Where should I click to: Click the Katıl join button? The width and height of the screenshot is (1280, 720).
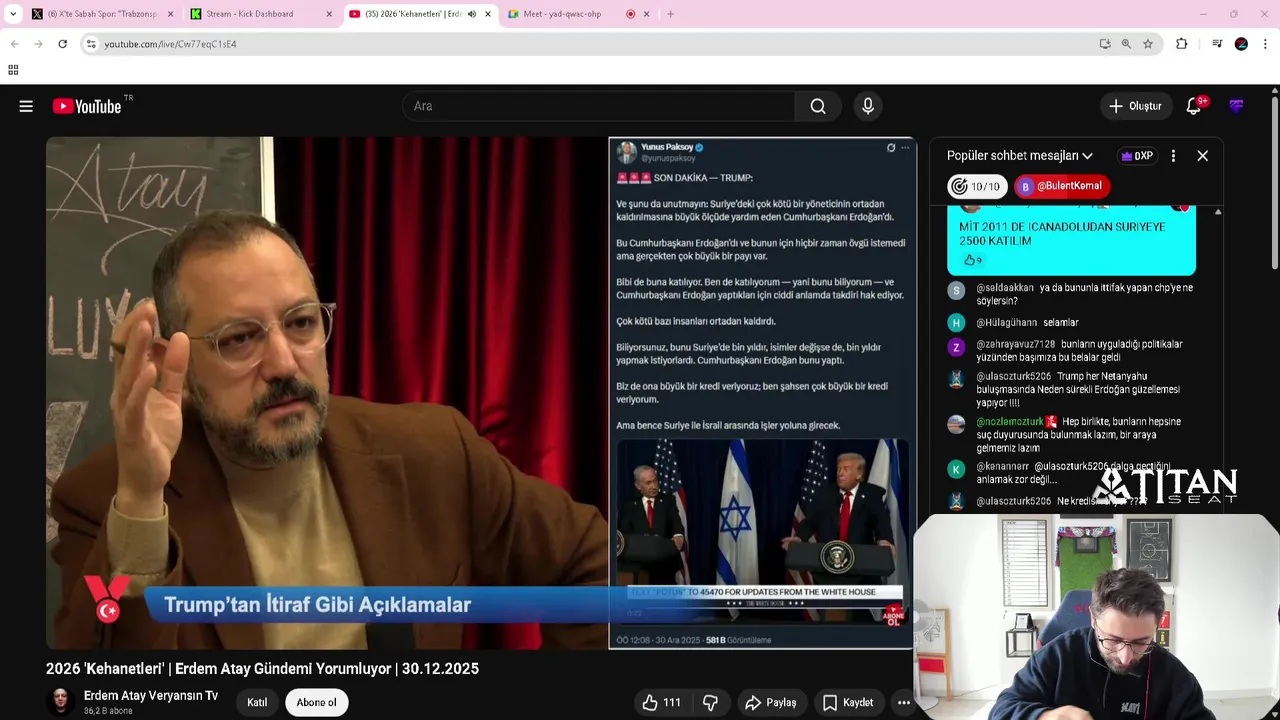point(257,702)
